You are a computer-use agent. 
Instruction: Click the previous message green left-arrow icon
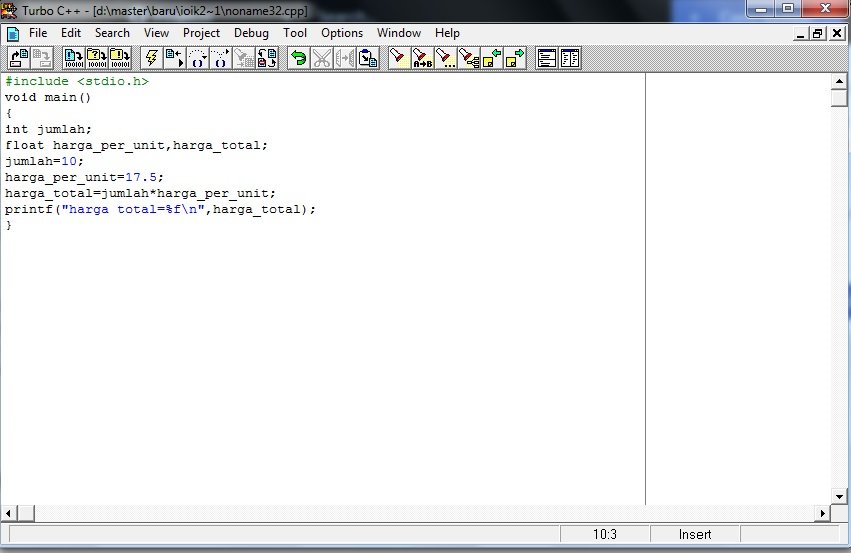(492, 58)
